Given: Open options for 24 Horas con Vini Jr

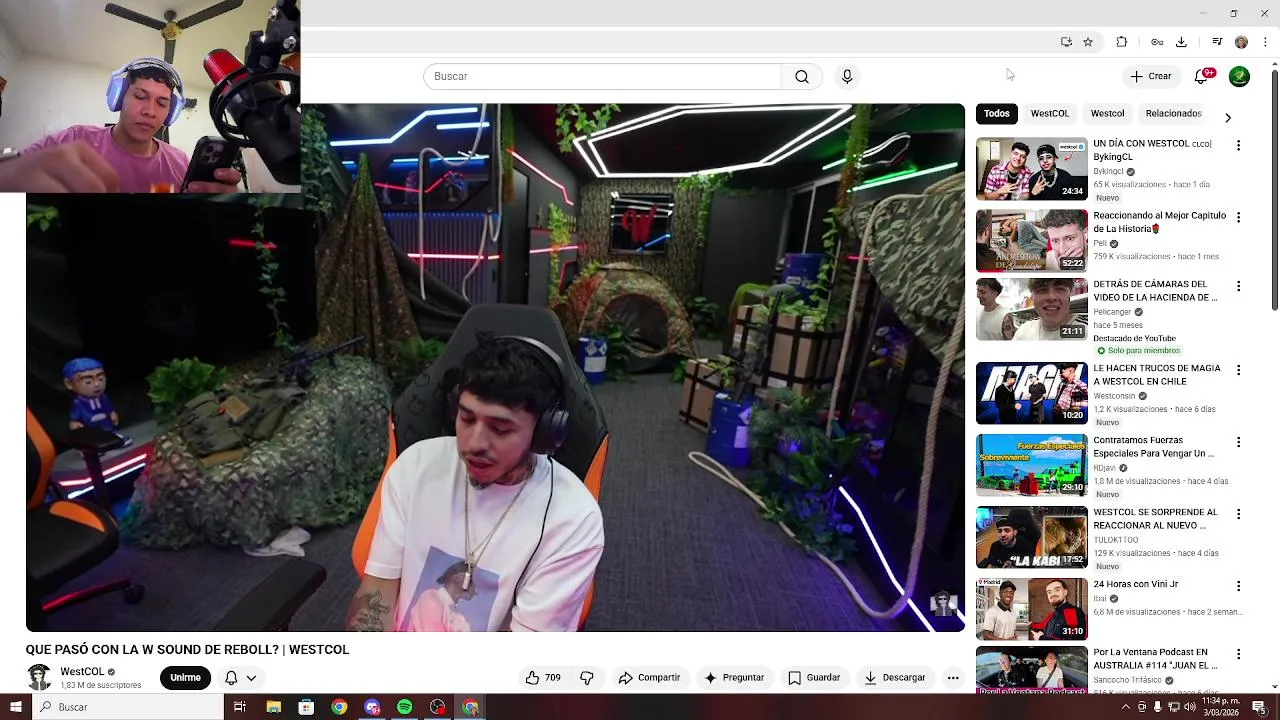Looking at the screenshot, I should tap(1238, 586).
